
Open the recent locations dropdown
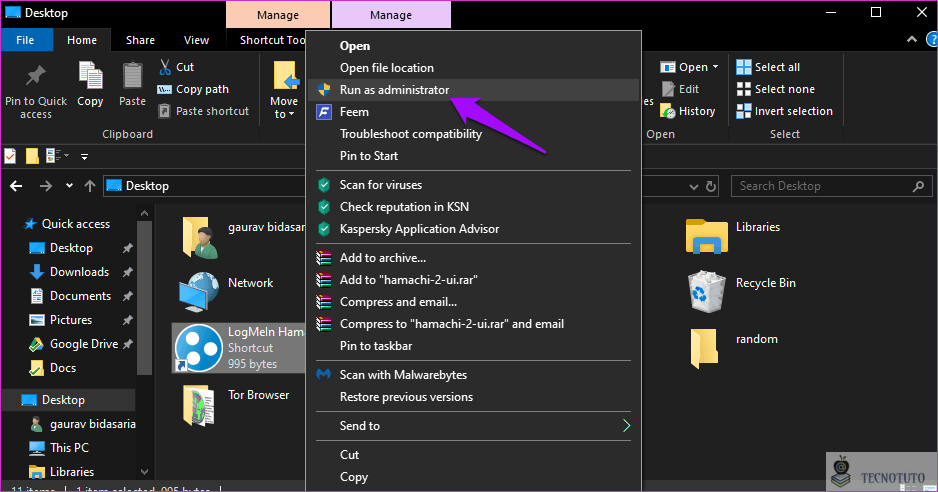coord(69,186)
